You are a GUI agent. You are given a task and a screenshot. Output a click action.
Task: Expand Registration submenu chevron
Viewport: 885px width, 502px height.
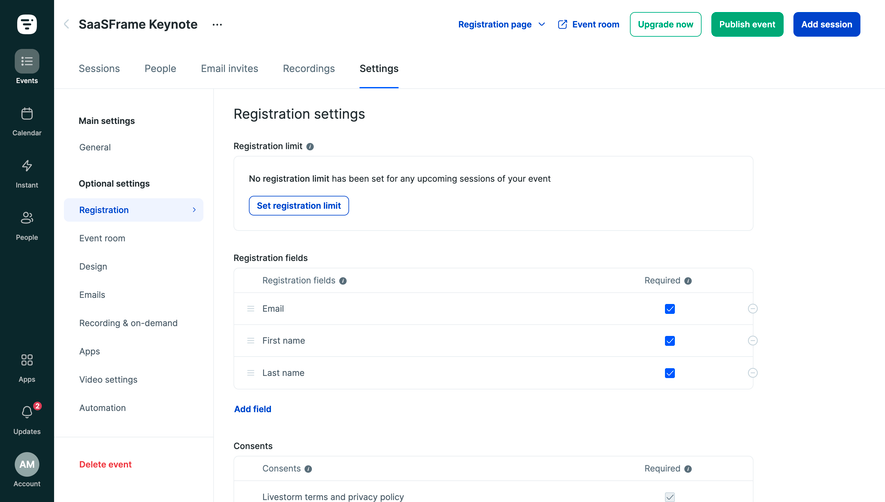click(194, 209)
